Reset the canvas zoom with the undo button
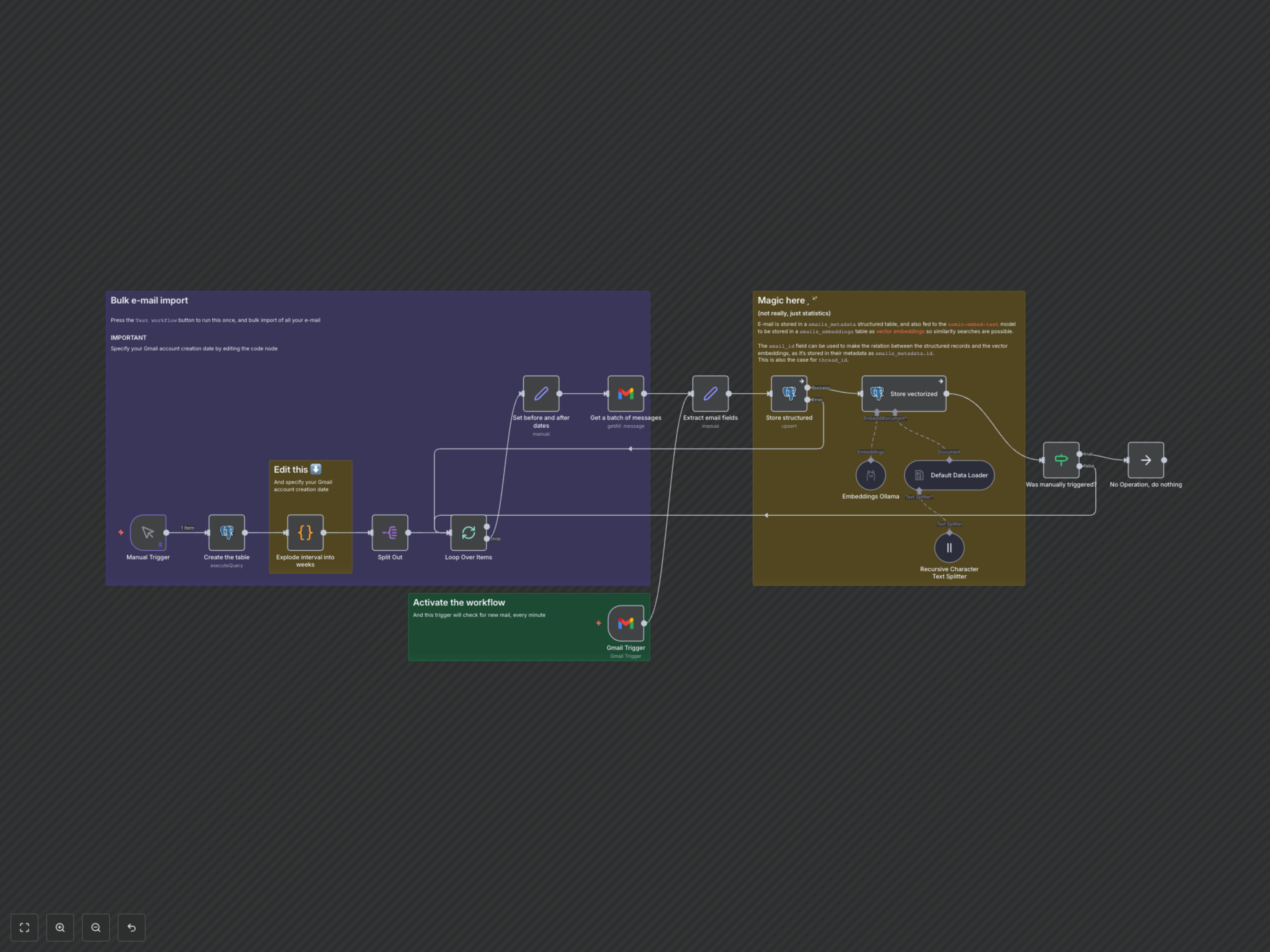Image resolution: width=1270 pixels, height=952 pixels. (132, 927)
